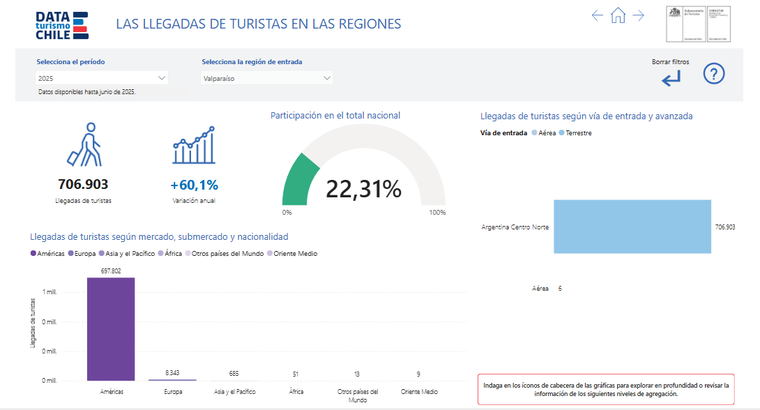Click the tourist with suitcase icon
This screenshot has height=410, width=760.
[84, 145]
